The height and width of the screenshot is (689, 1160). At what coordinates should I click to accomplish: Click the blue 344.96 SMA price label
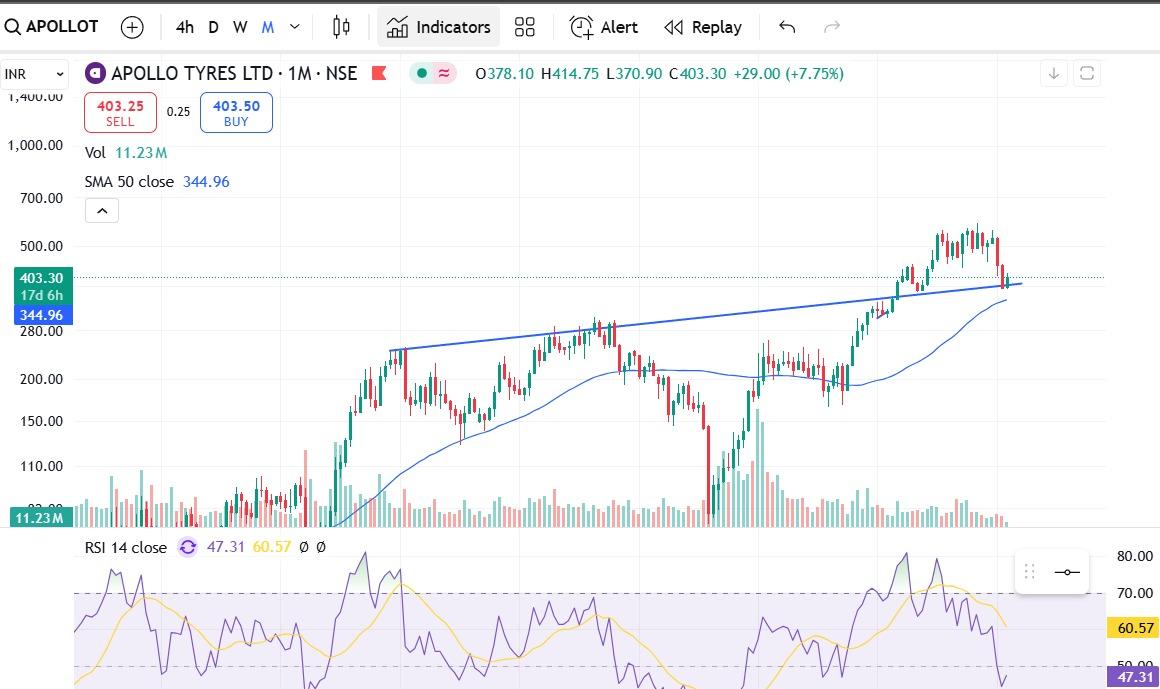(42, 315)
